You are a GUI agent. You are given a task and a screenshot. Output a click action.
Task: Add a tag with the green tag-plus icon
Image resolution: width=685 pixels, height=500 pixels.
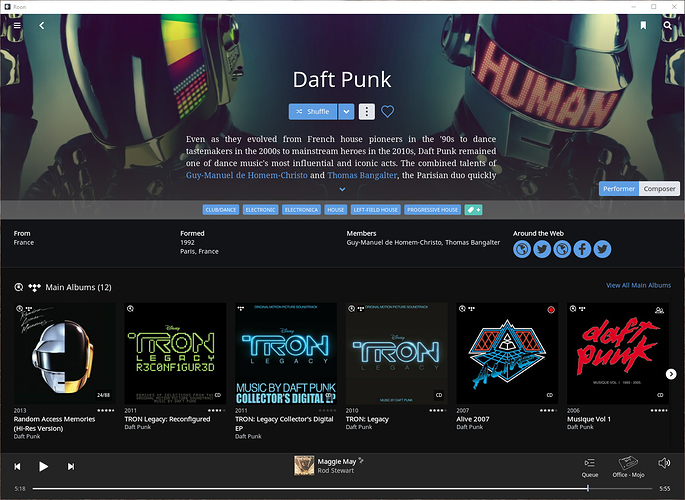(473, 210)
